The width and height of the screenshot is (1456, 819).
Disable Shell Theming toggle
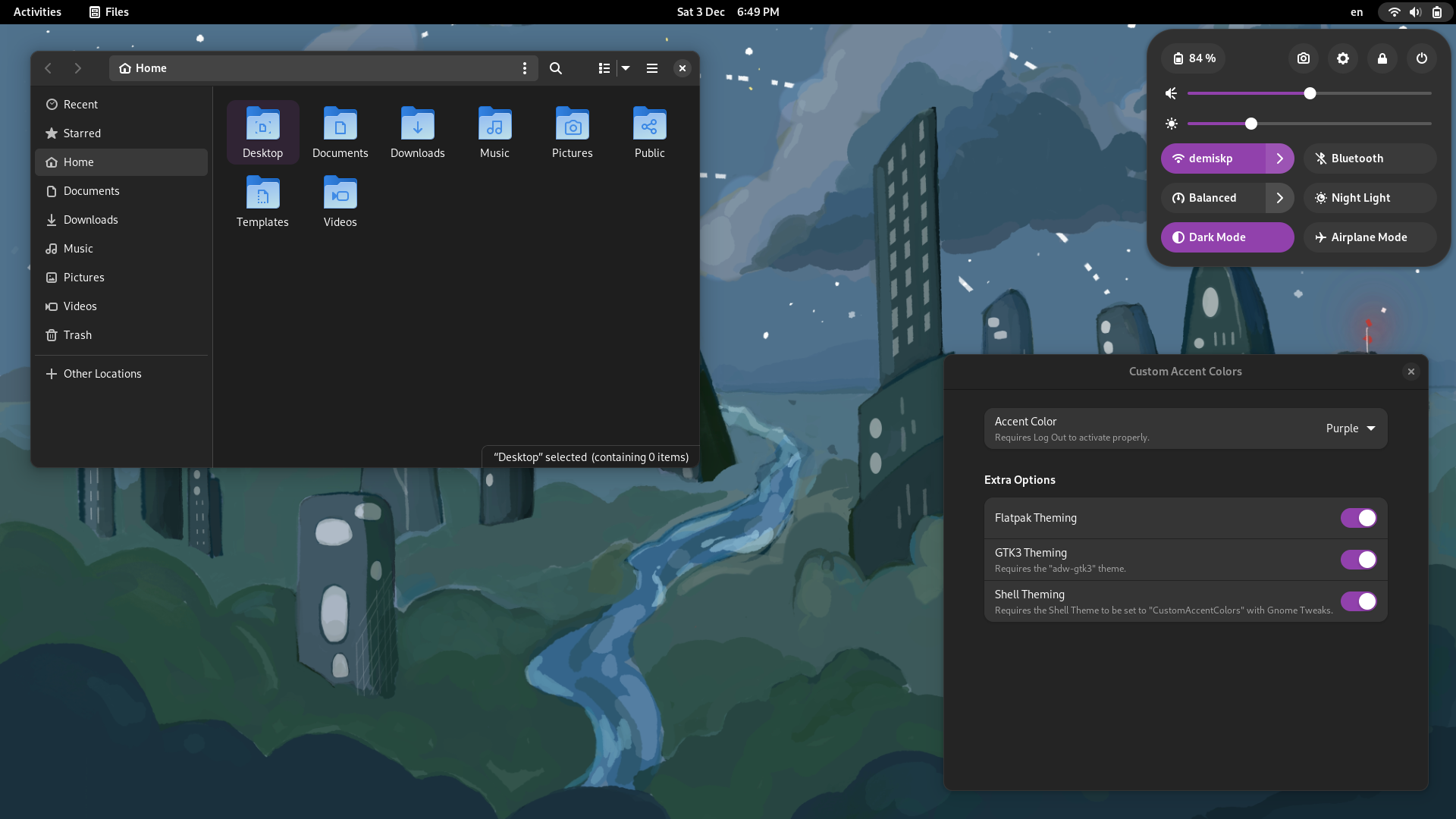[x=1358, y=601]
